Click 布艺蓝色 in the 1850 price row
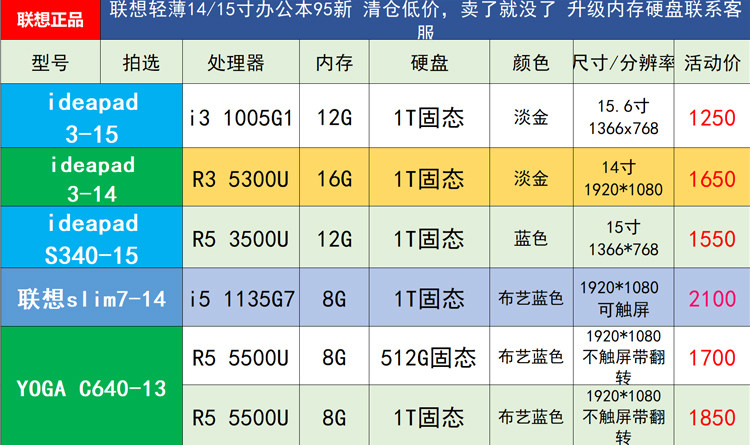 coord(531,415)
